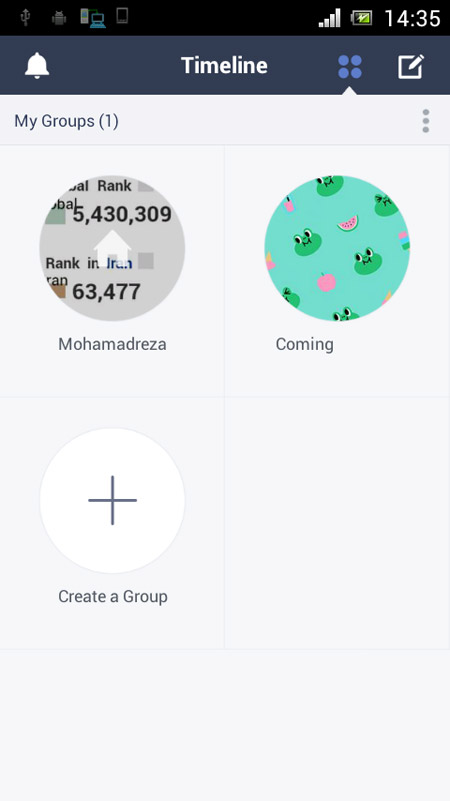Viewport: 450px width, 801px height.
Task: Compose a new post with pencil icon
Action: (411, 67)
